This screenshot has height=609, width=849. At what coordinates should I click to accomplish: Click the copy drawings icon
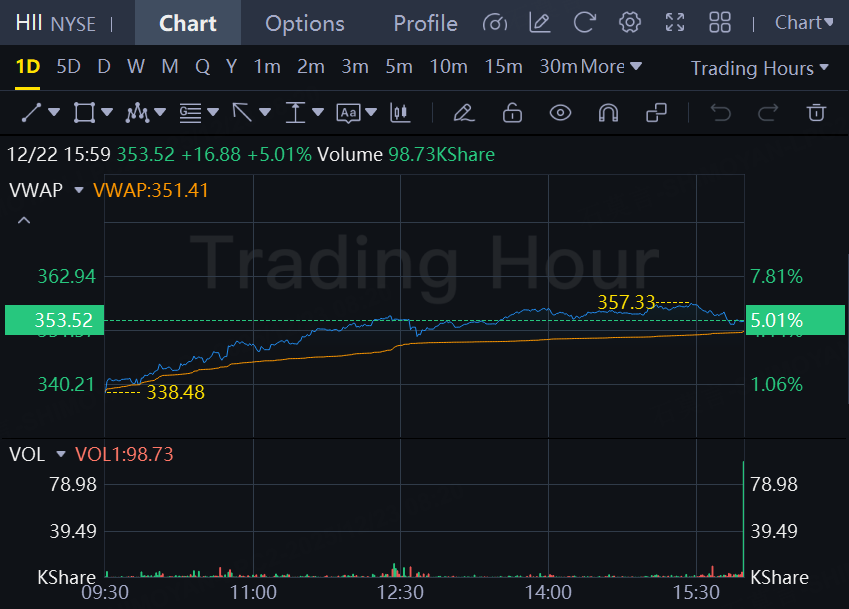coord(656,113)
